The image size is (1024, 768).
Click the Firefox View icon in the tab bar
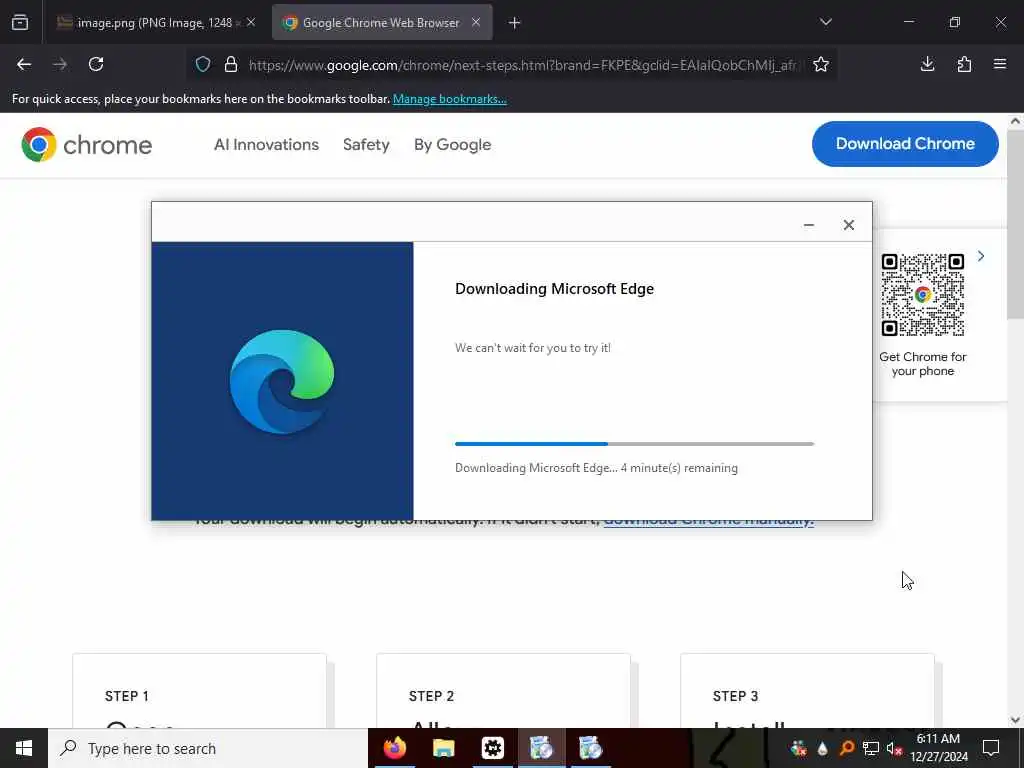(x=20, y=23)
